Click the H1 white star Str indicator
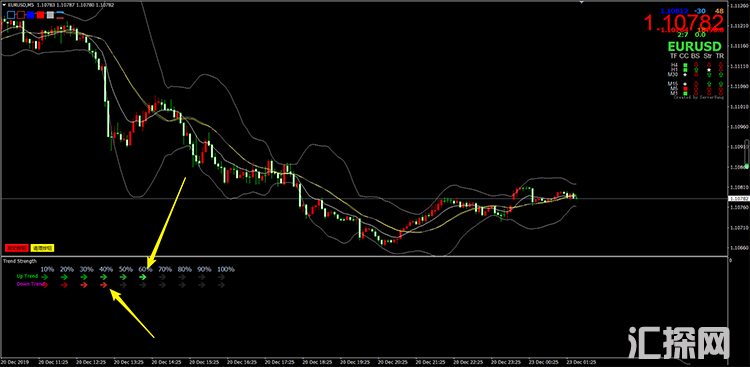The height and width of the screenshot is (367, 750). [709, 70]
